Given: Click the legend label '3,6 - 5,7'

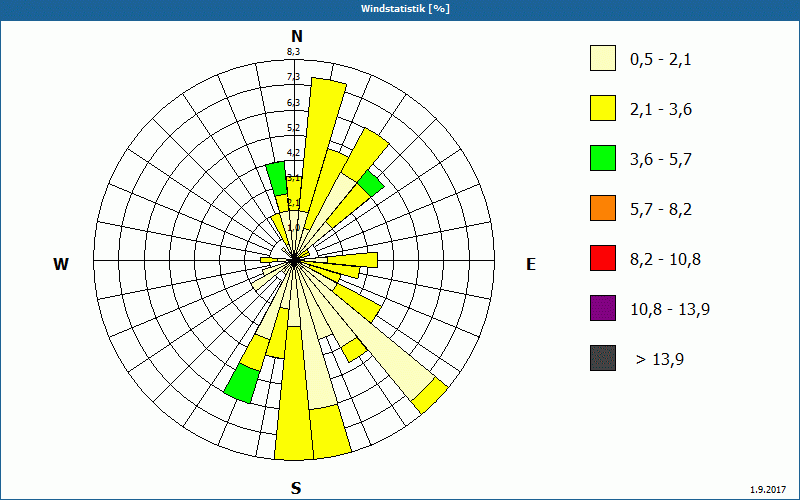Looking at the screenshot, I should pyautogui.click(x=661, y=160).
